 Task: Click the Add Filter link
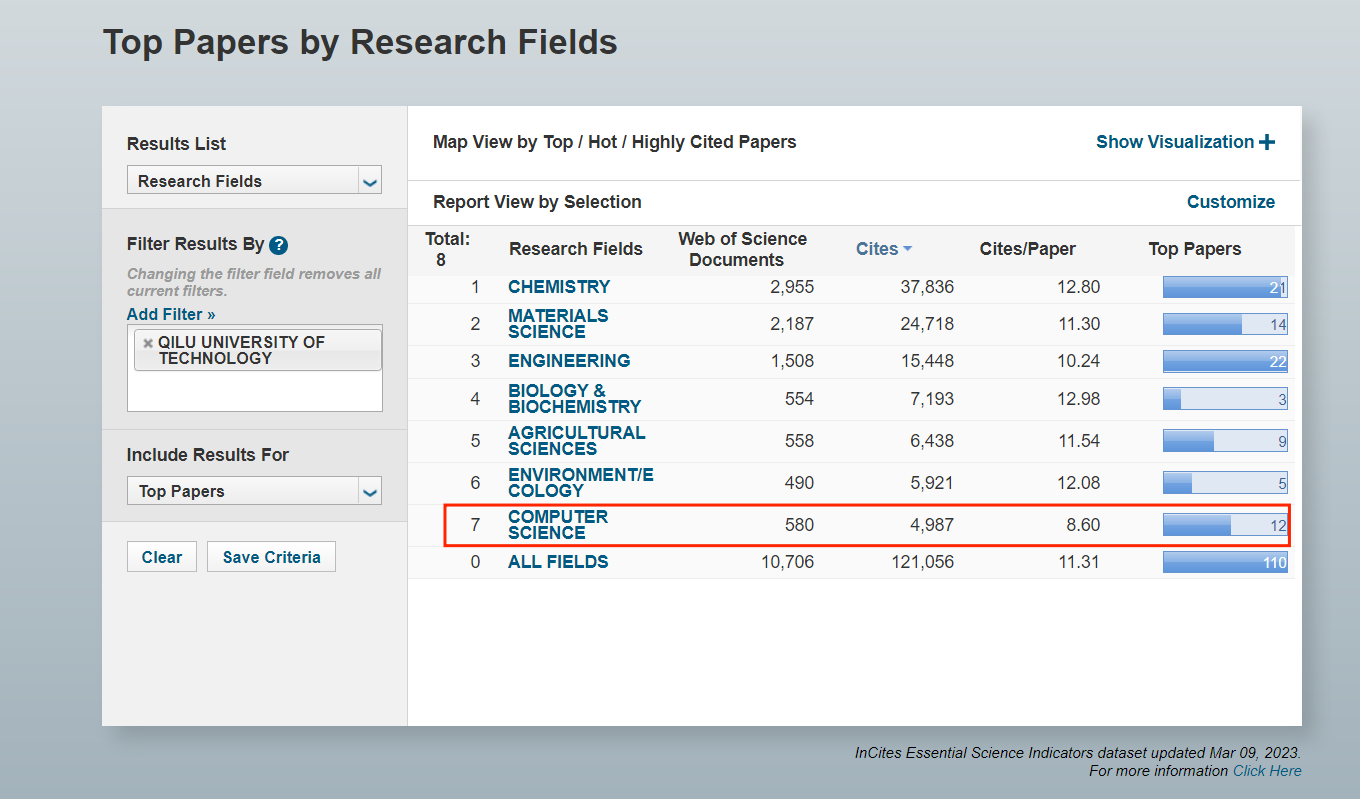pos(171,314)
